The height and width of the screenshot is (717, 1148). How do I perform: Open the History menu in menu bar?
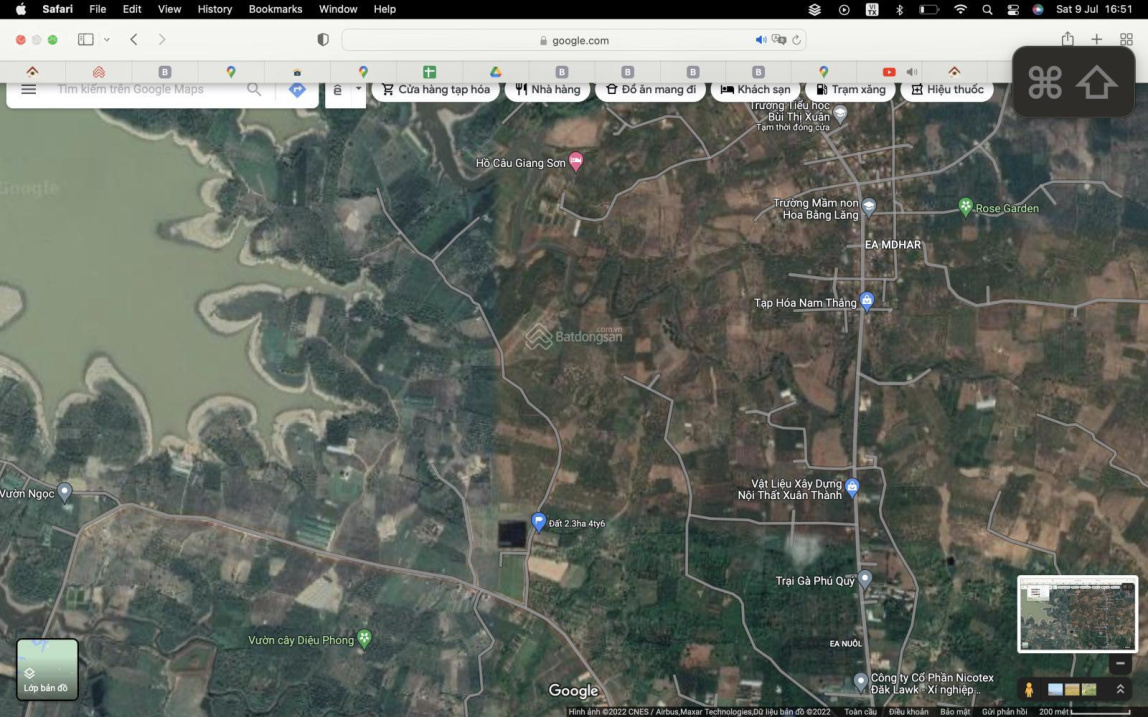pos(214,9)
